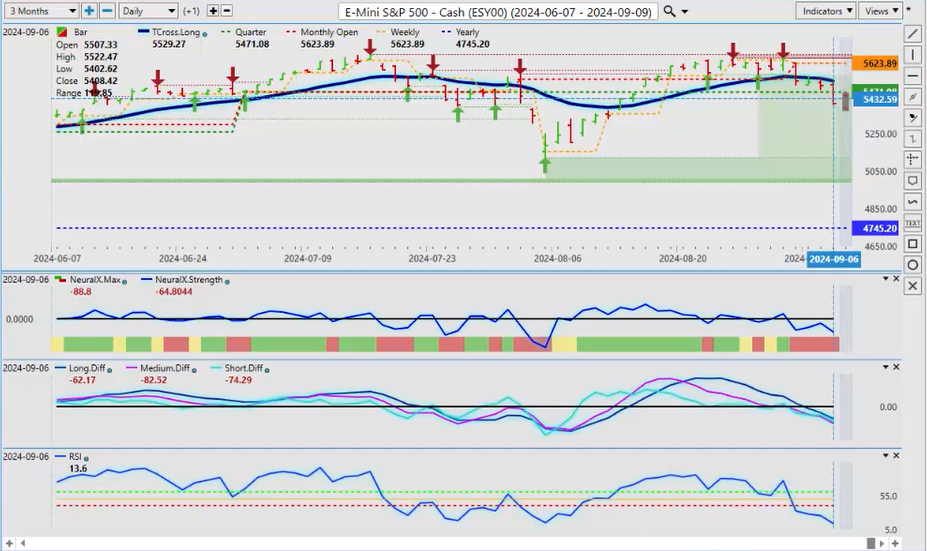The width and height of the screenshot is (927, 551).
Task: Click the highlighted 2024-09-06 date marker
Action: 834,259
